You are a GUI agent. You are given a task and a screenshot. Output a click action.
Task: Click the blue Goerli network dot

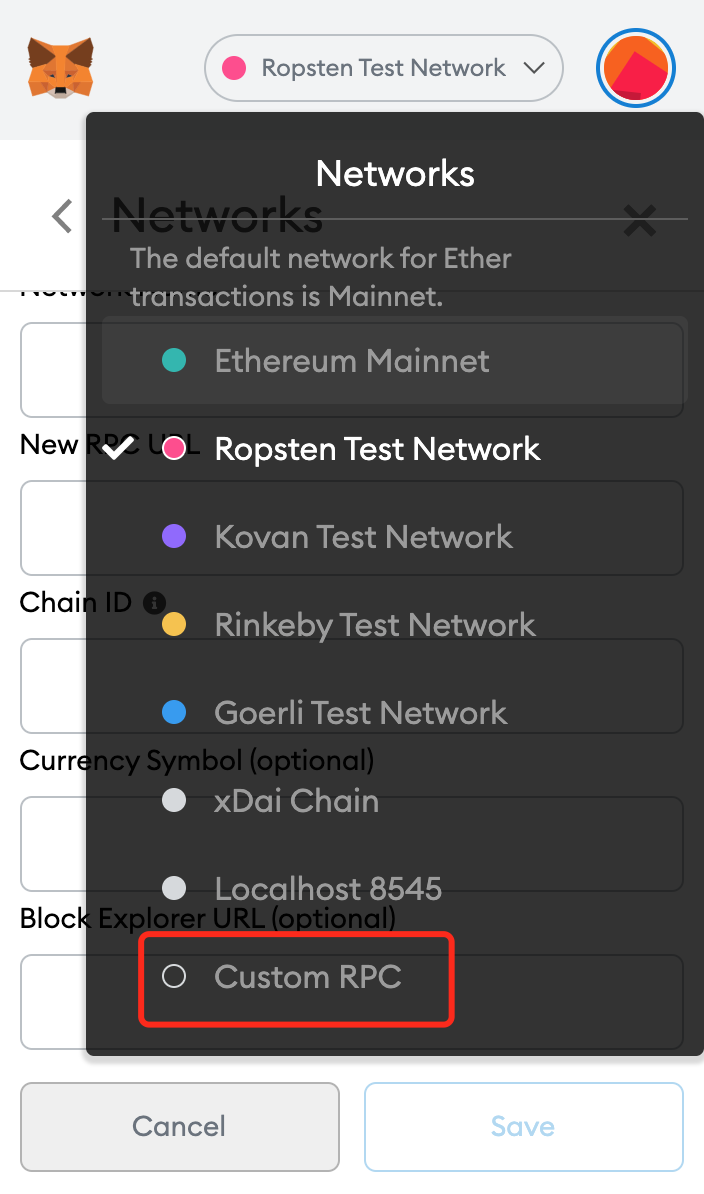[x=174, y=713]
